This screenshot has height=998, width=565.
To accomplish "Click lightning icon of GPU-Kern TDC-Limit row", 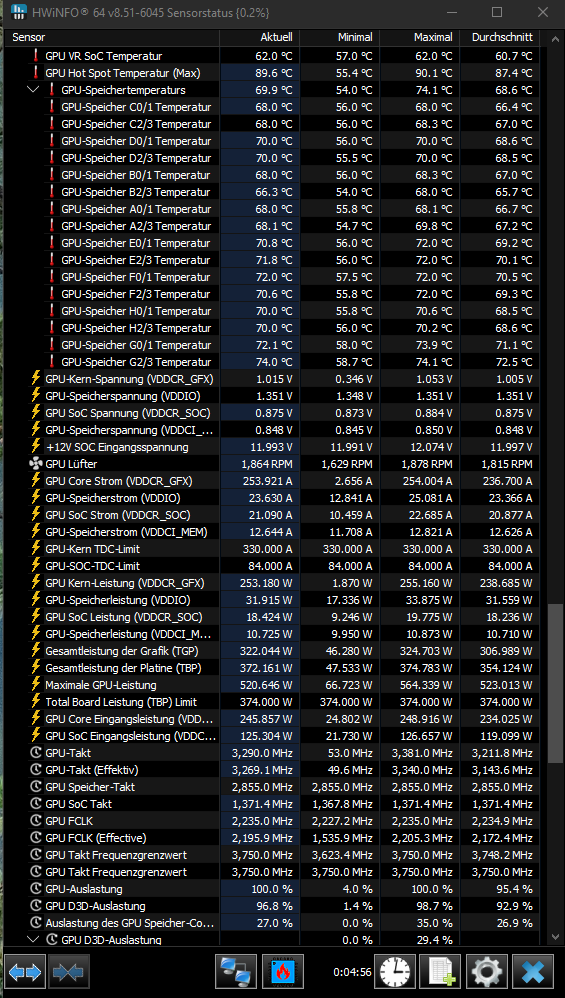I will pyautogui.click(x=36, y=549).
